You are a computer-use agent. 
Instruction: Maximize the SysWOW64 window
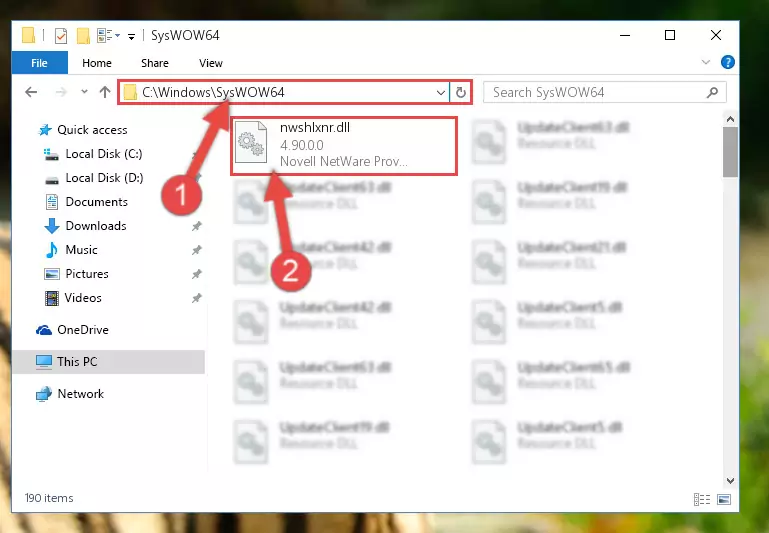(x=669, y=35)
